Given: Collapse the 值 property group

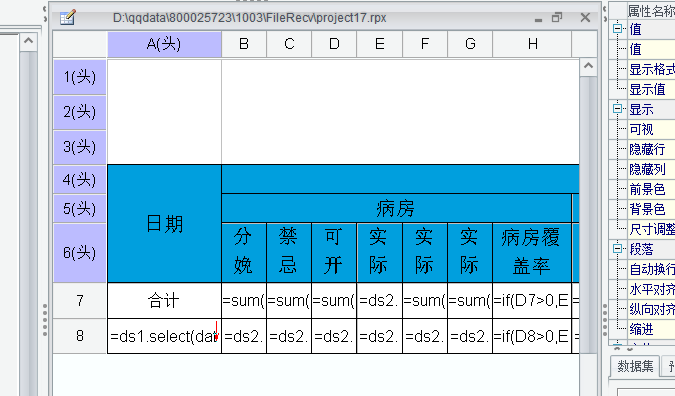Looking at the screenshot, I should click(x=617, y=29).
